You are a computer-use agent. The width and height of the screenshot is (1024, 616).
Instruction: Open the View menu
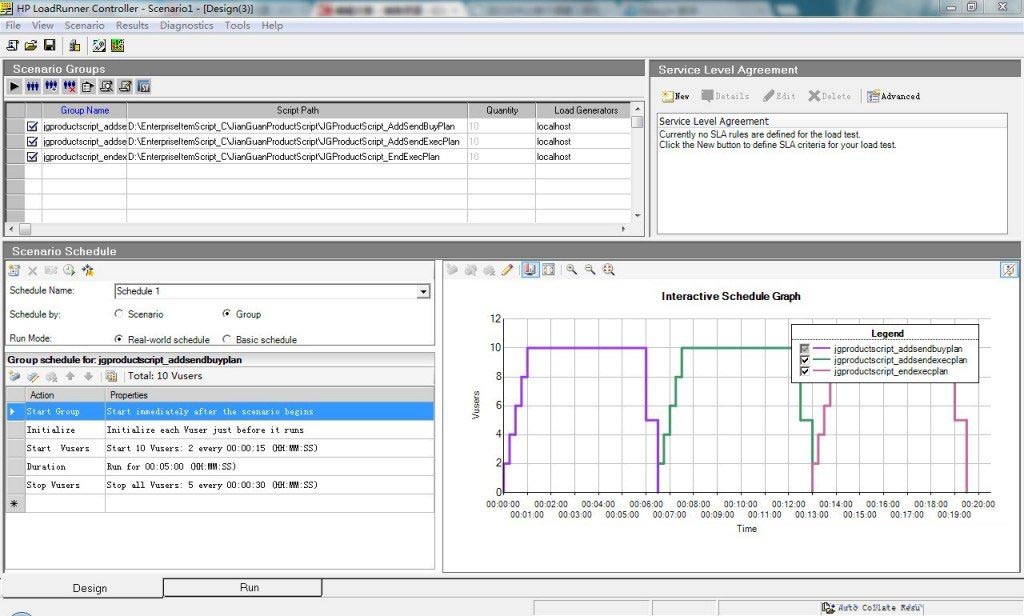tap(42, 25)
